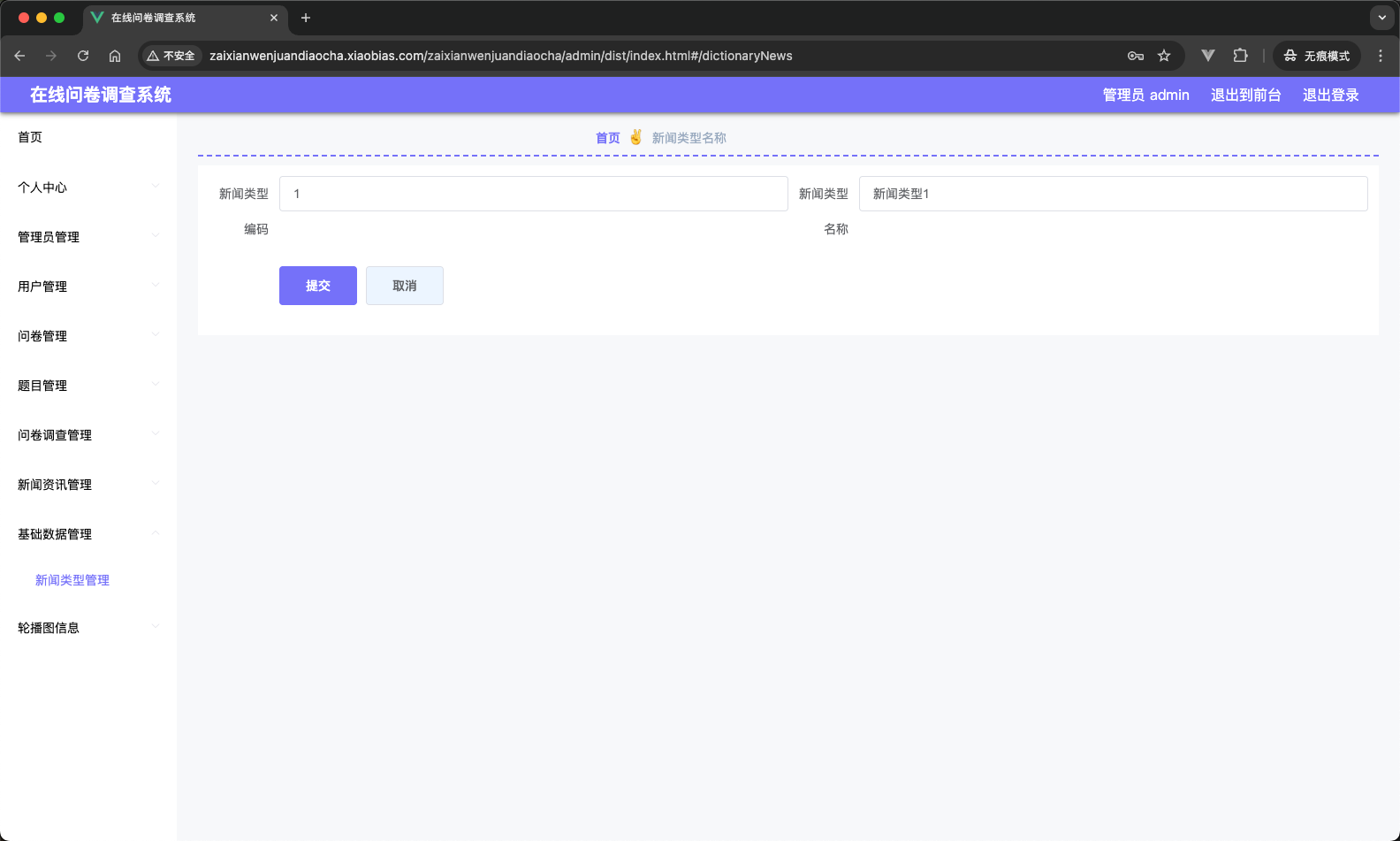Open the extensions puzzle icon

tap(1240, 56)
